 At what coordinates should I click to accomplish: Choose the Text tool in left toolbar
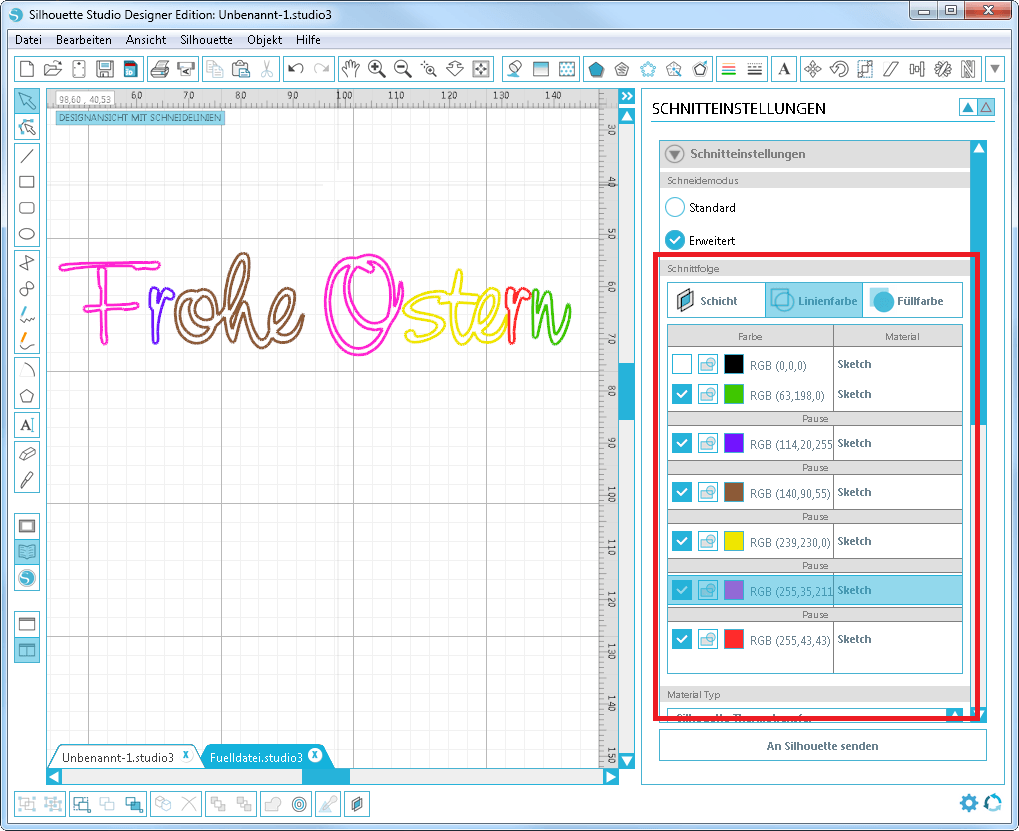point(27,425)
